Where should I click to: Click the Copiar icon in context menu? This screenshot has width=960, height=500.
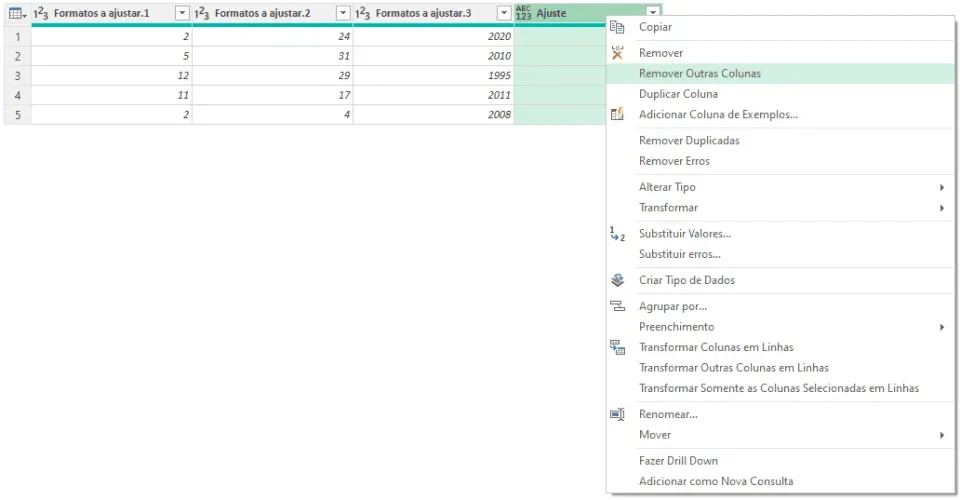point(617,27)
